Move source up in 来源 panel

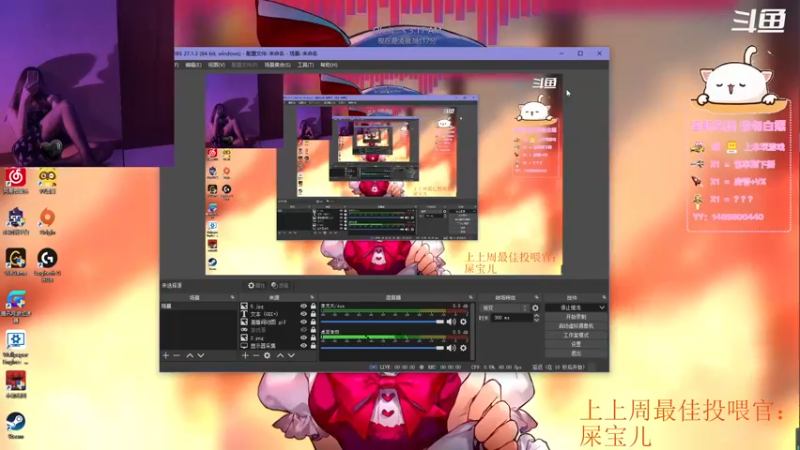tap(280, 355)
